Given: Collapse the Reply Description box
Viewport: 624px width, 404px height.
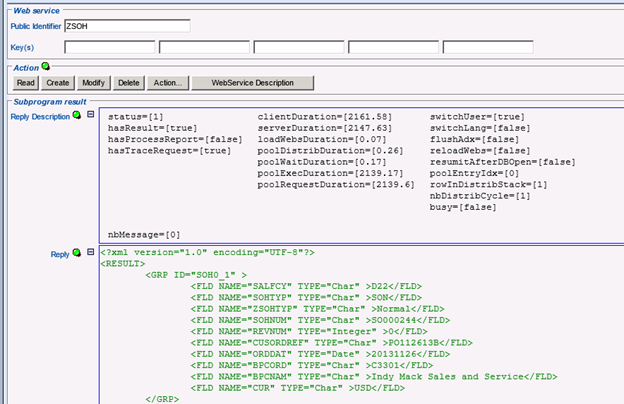Looking at the screenshot, I should click(x=90, y=116).
